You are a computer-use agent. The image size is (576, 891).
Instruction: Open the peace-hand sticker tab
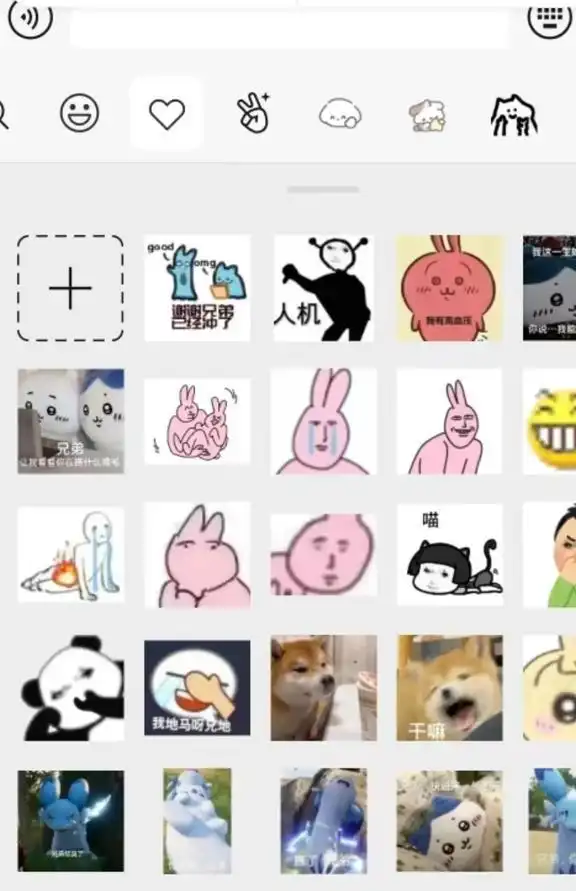(253, 113)
